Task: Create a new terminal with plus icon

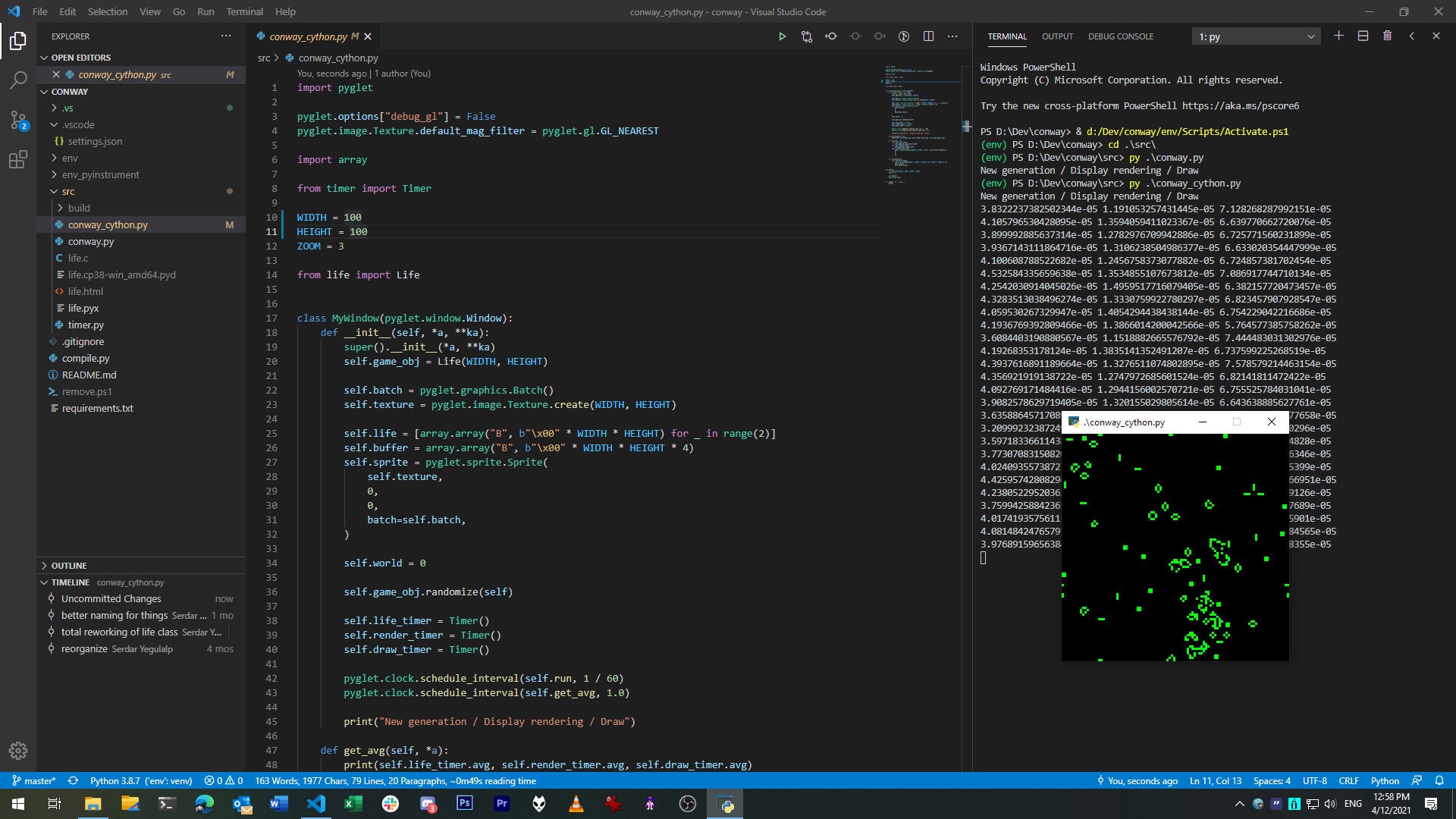Action: [1338, 36]
